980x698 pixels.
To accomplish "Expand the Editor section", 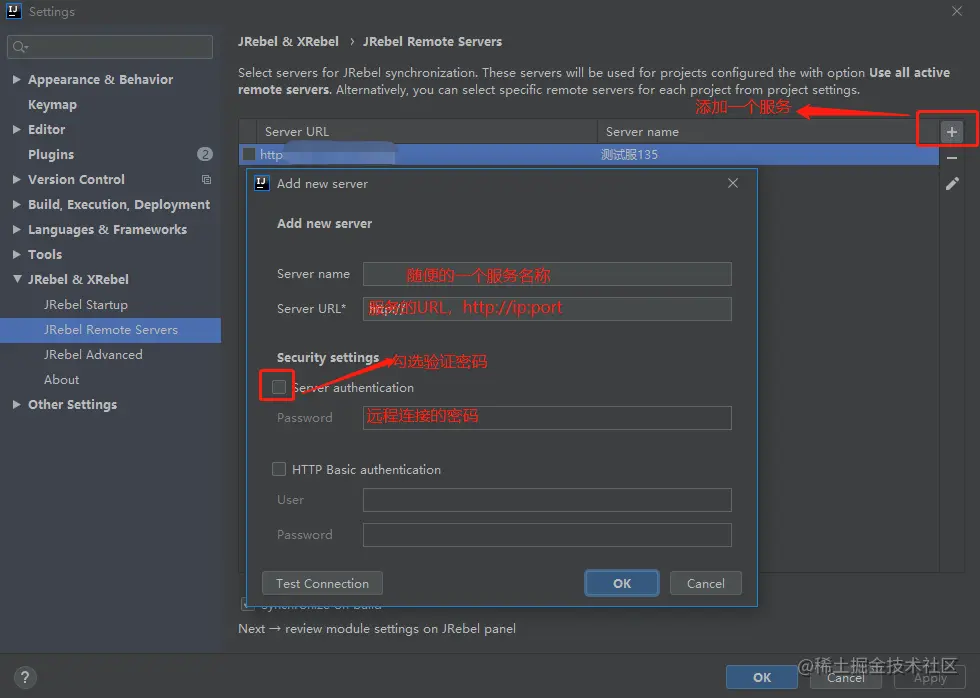I will pos(17,129).
